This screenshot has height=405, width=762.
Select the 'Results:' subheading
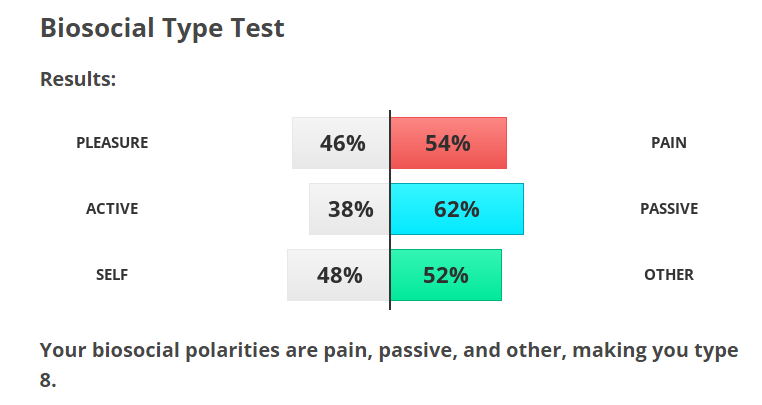coord(78,78)
